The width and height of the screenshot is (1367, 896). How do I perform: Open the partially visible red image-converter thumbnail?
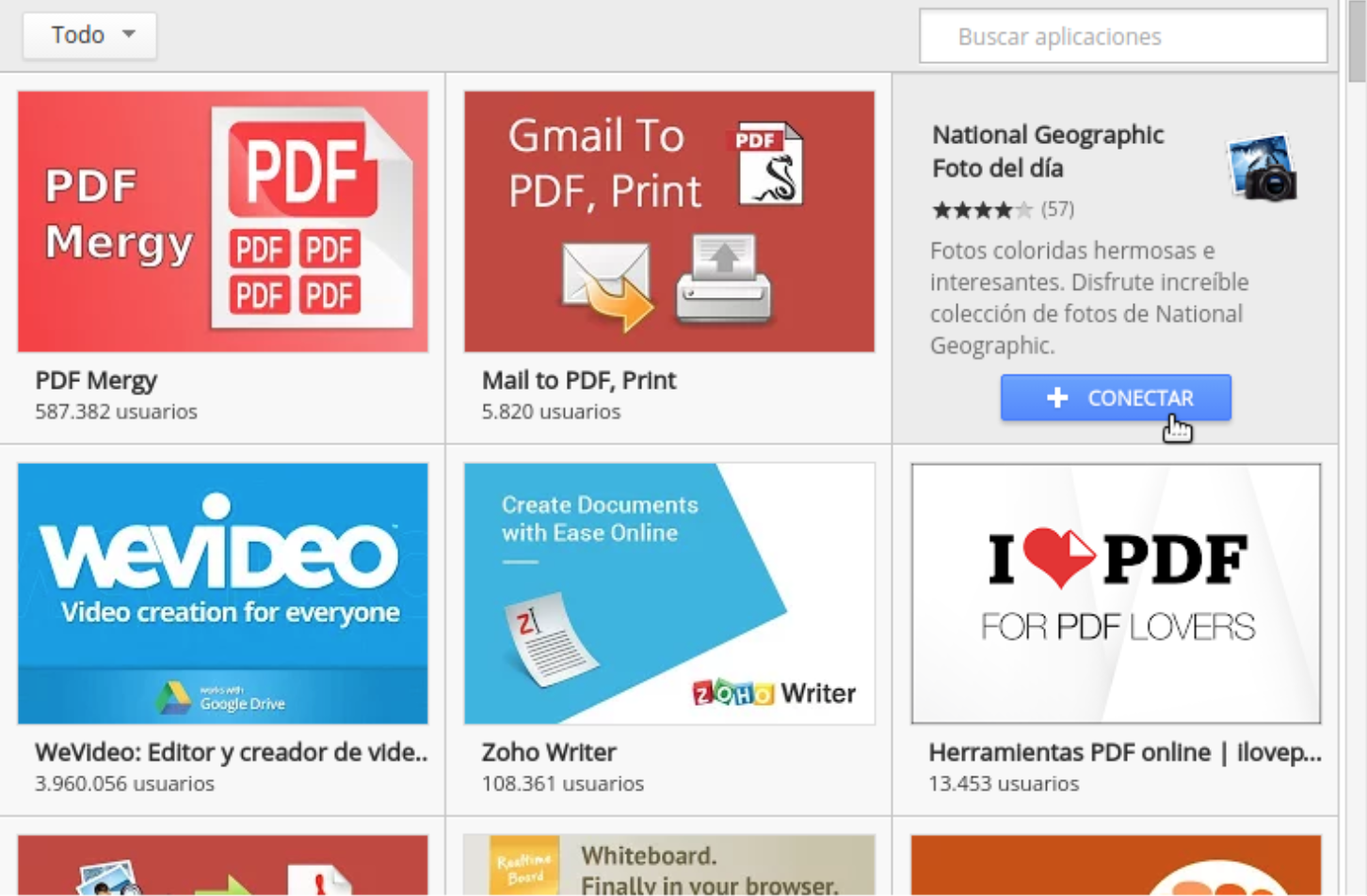223,865
